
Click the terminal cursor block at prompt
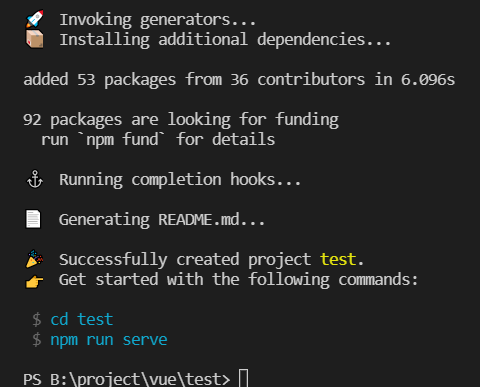244,378
